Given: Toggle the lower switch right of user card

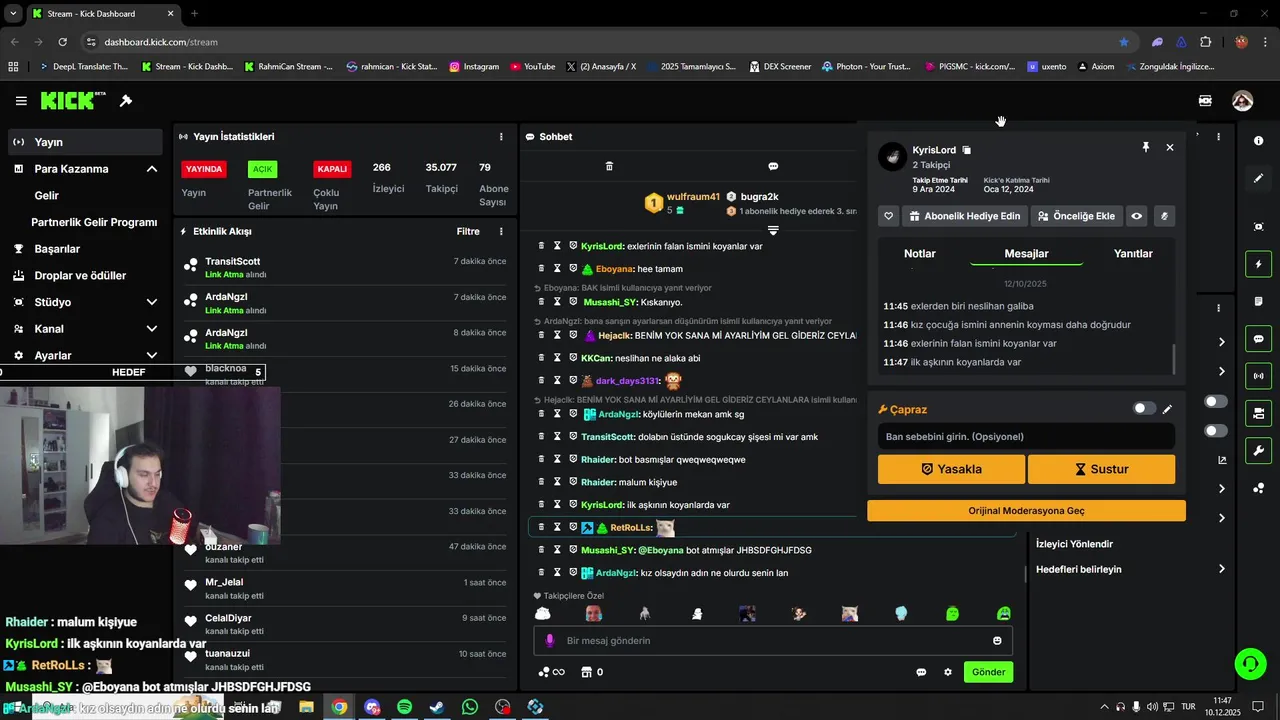Looking at the screenshot, I should [x=1216, y=431].
